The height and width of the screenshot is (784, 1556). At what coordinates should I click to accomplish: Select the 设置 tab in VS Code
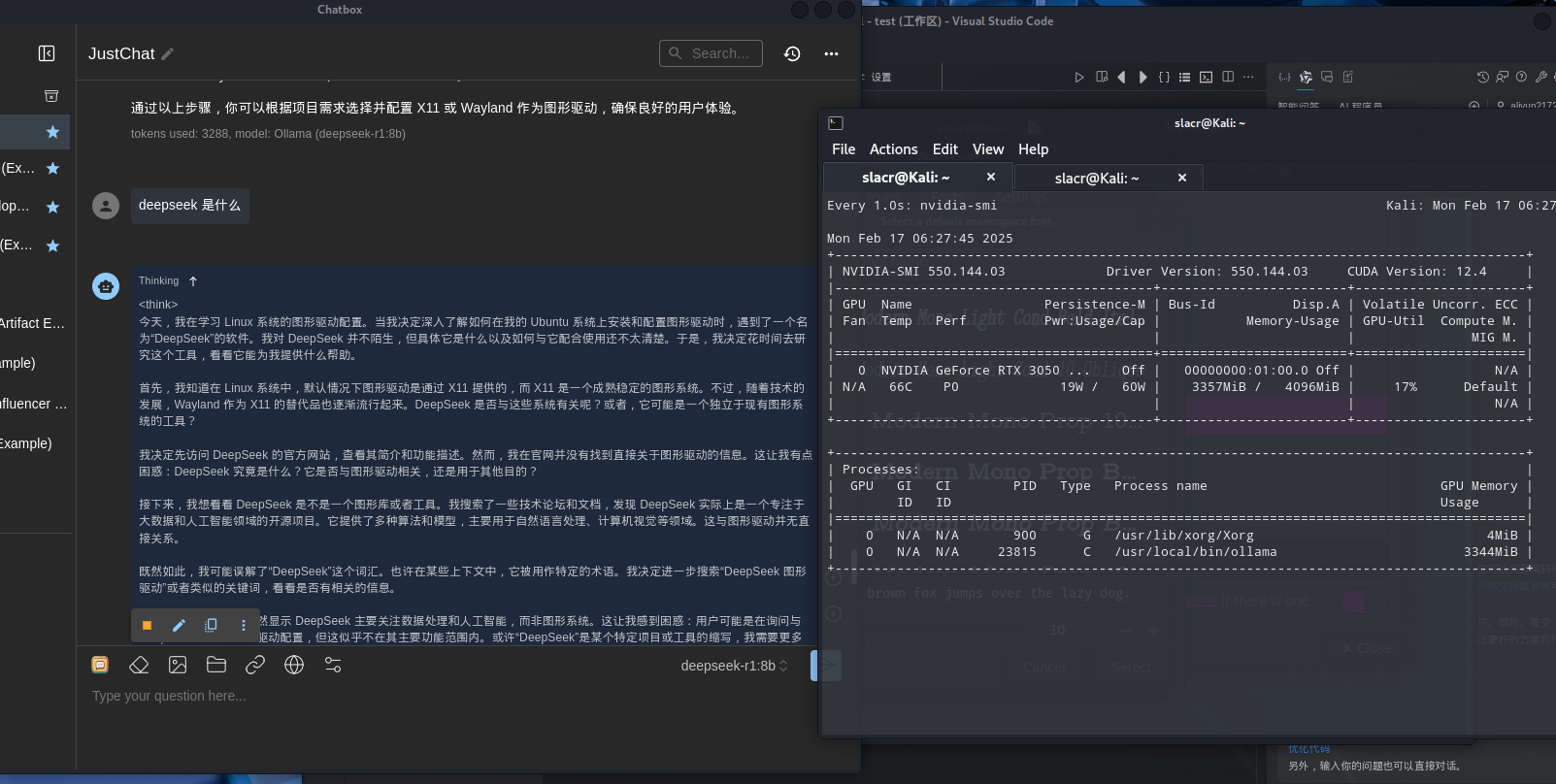tap(881, 77)
